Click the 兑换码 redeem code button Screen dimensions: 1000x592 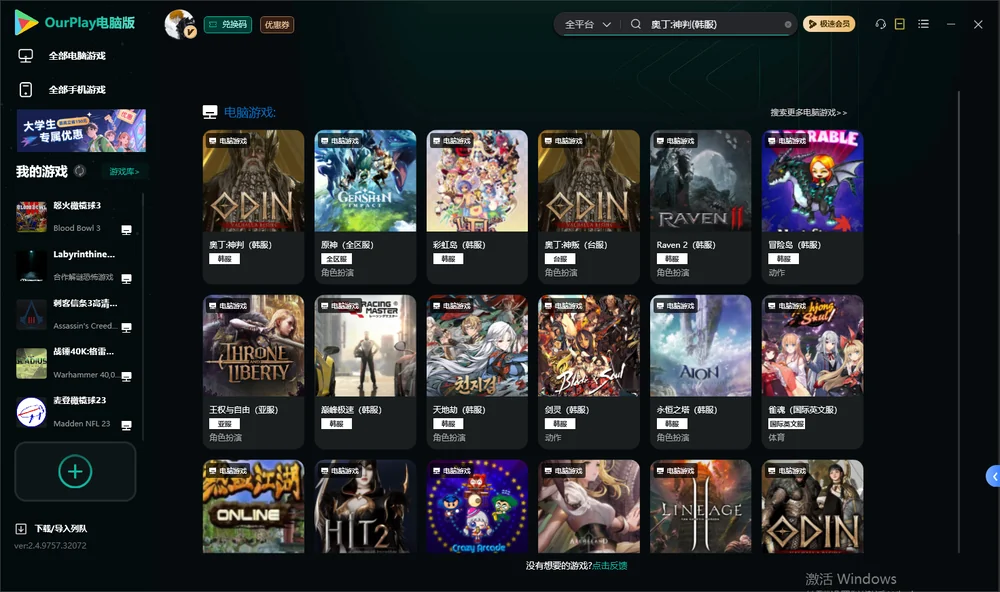coord(228,24)
